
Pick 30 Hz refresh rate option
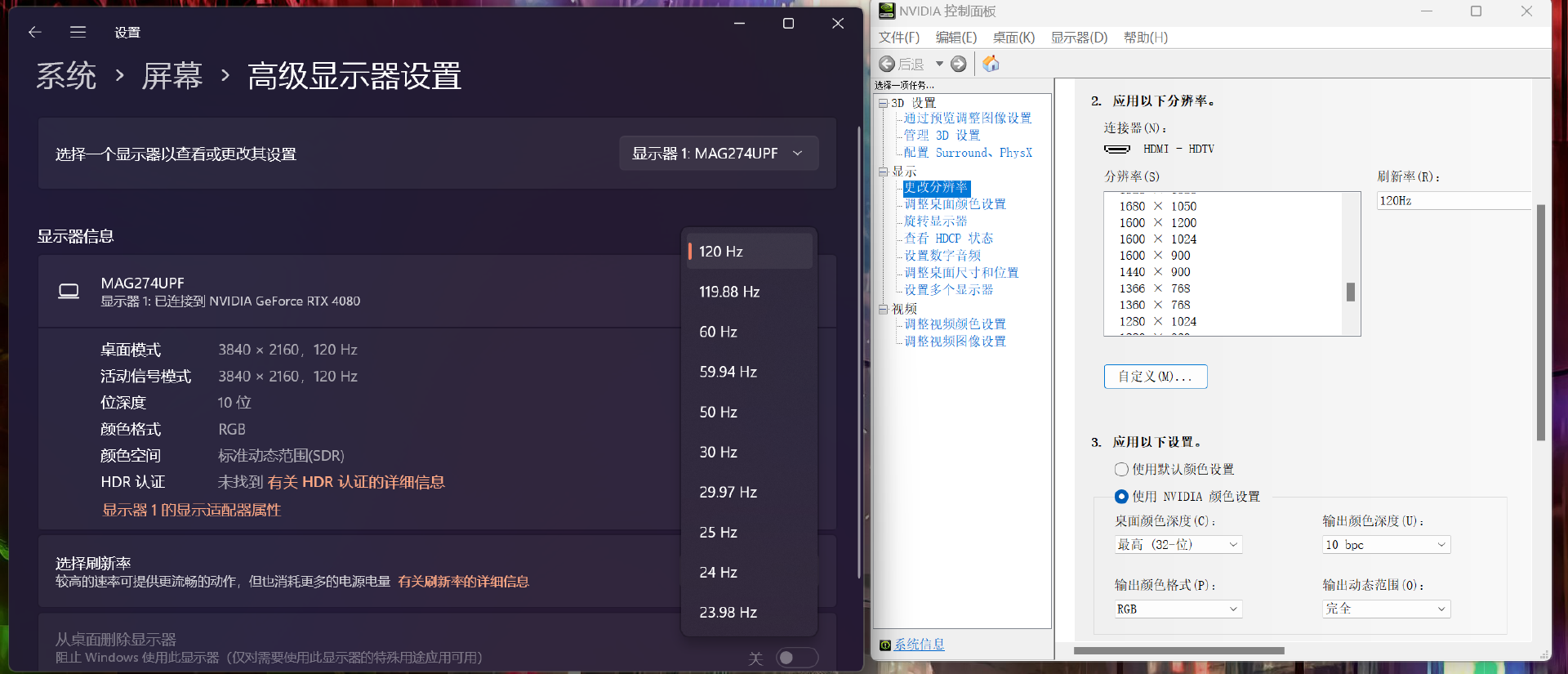(x=750, y=452)
